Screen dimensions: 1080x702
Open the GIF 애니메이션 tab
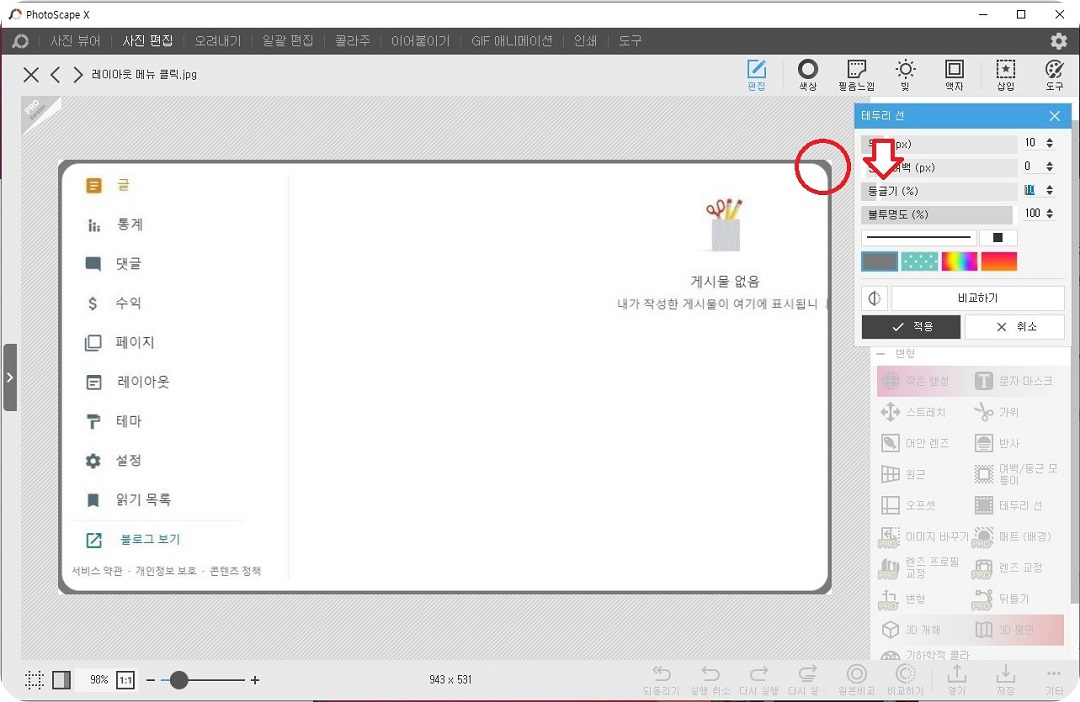click(512, 41)
